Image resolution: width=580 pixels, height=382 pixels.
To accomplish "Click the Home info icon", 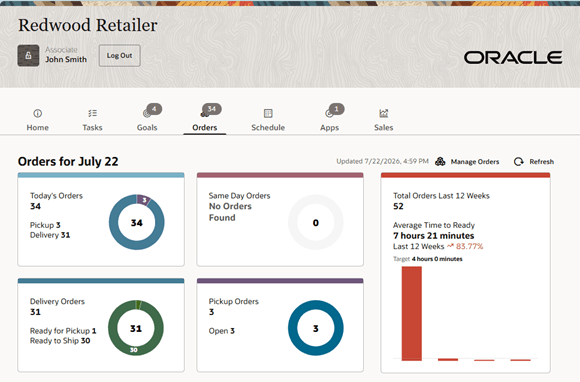I will click(37, 113).
